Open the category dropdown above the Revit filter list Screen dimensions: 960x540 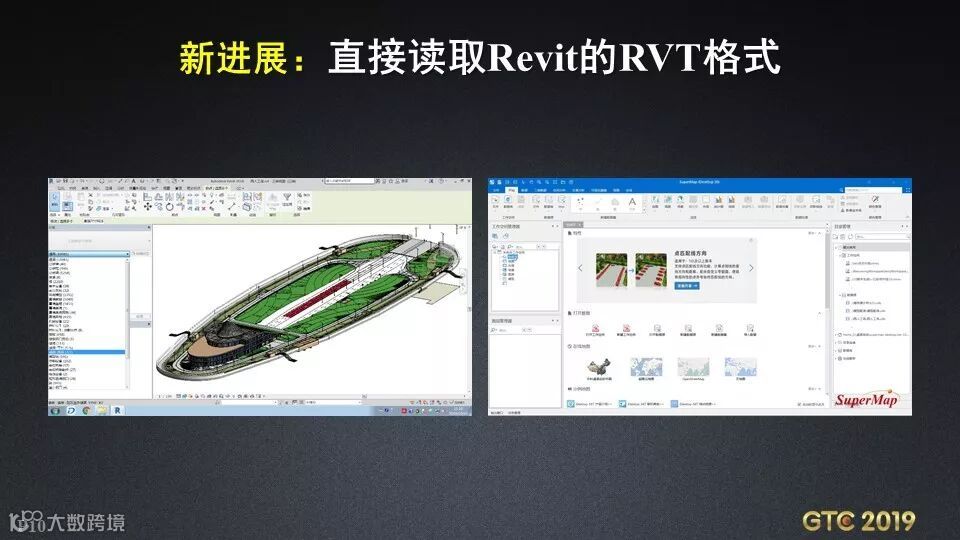click(x=89, y=253)
